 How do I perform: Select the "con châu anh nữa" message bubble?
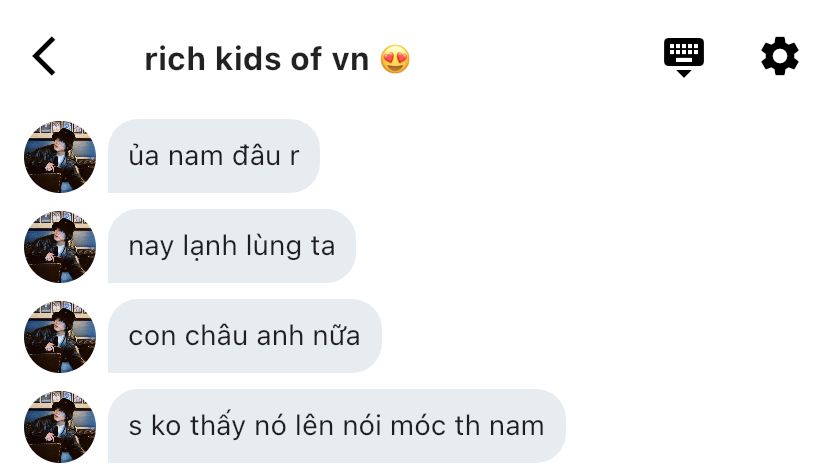tap(244, 336)
